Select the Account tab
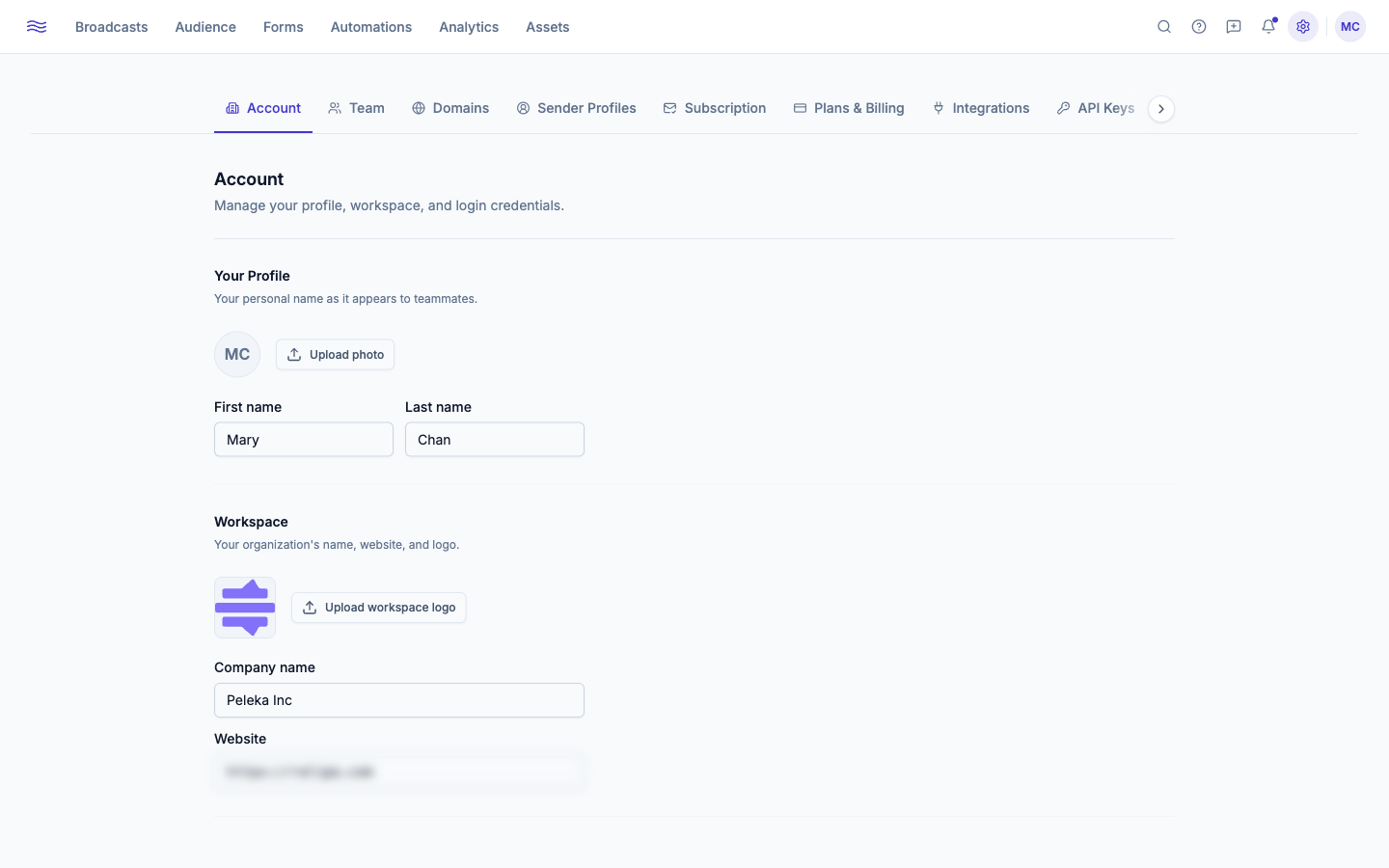The width and height of the screenshot is (1389, 868). (263, 108)
